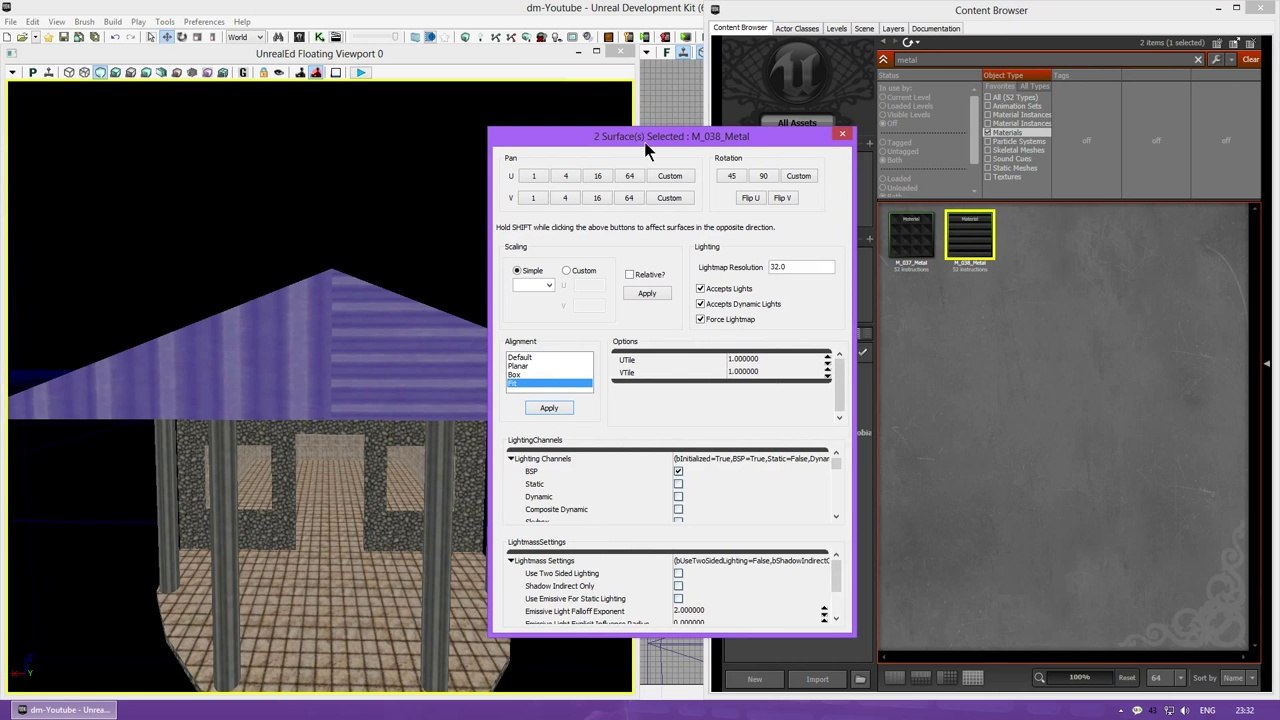
Task: Open the search wrench settings icon
Action: (1216, 60)
